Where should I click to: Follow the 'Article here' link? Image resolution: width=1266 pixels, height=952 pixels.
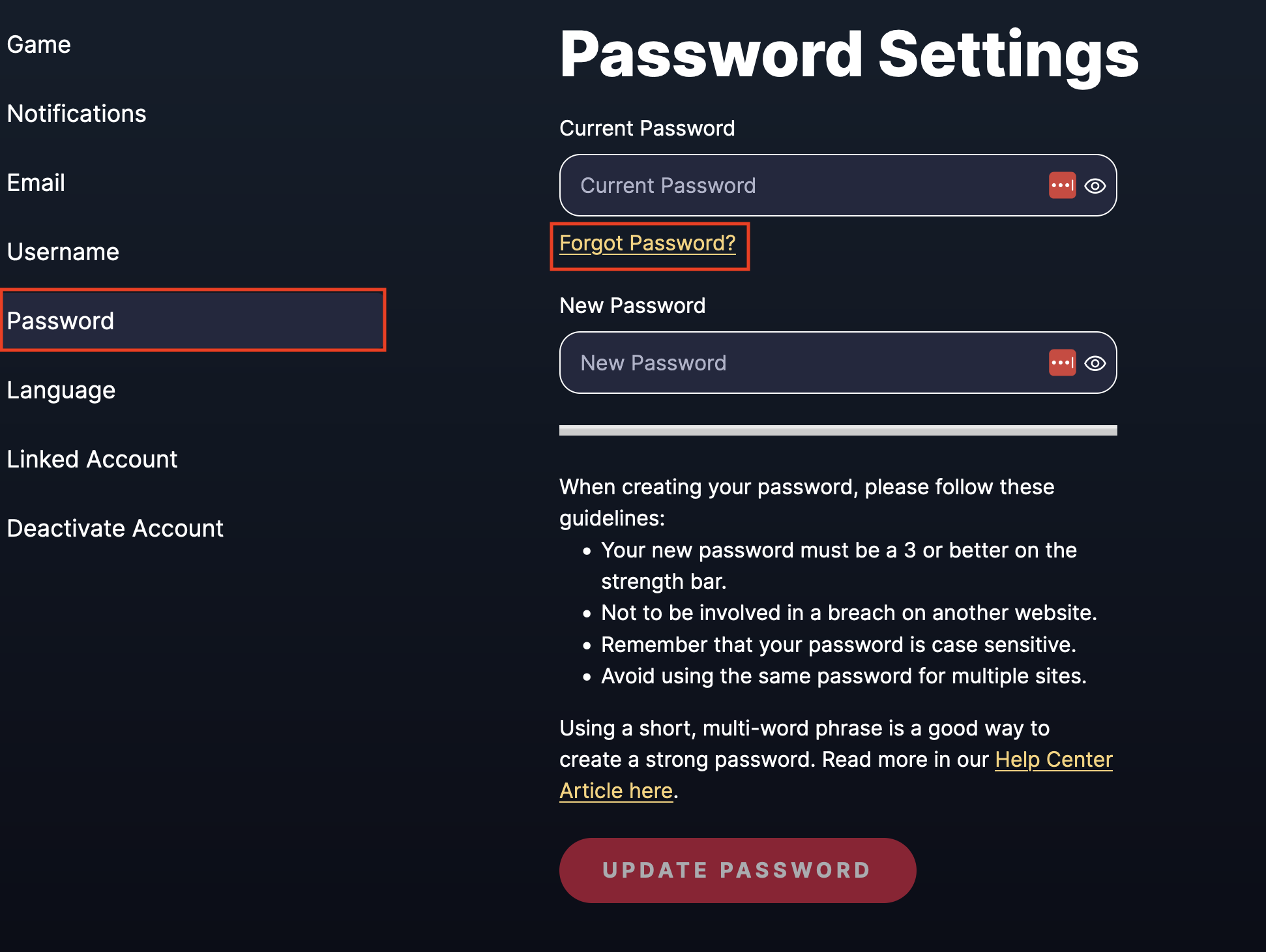616,791
